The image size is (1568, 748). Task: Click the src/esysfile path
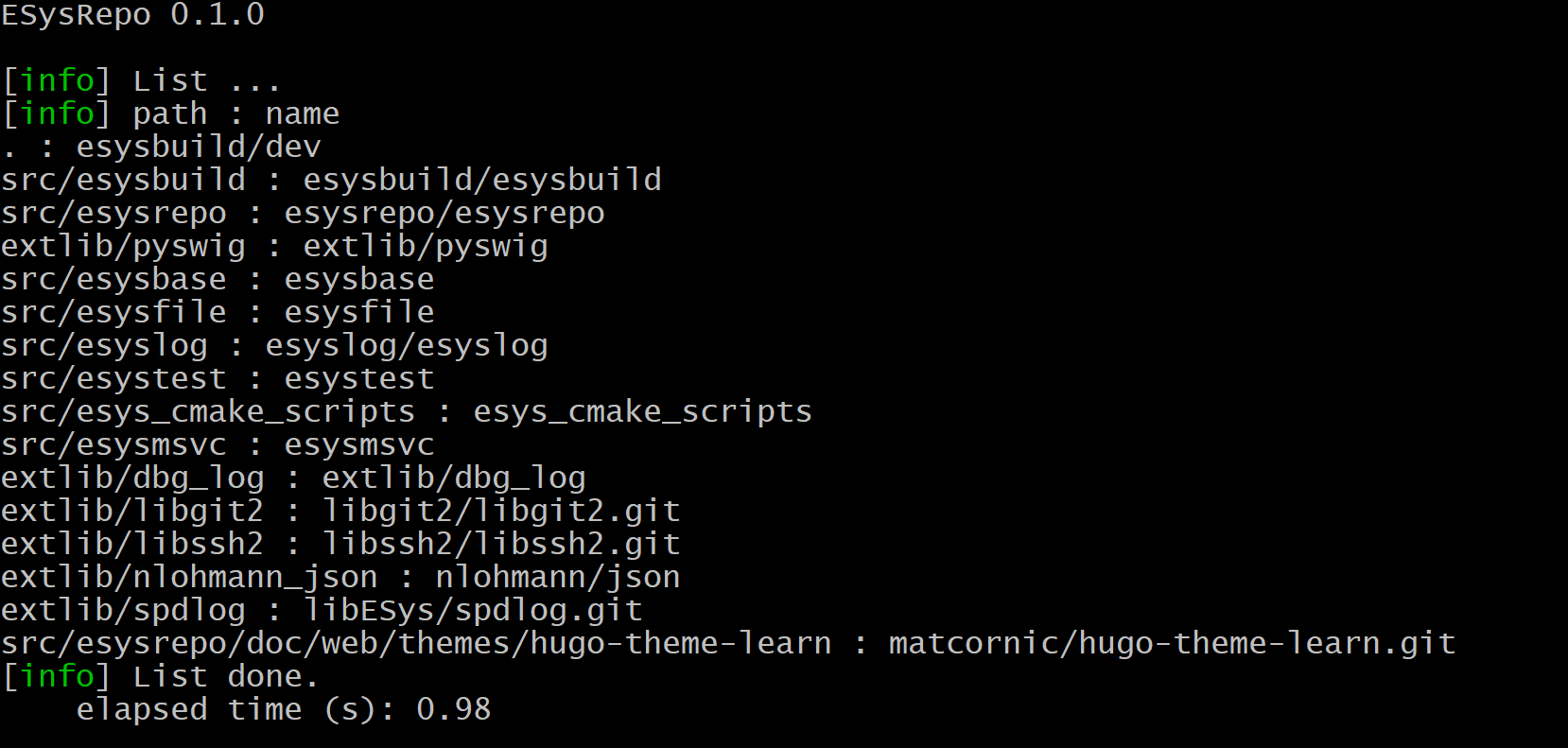113,313
